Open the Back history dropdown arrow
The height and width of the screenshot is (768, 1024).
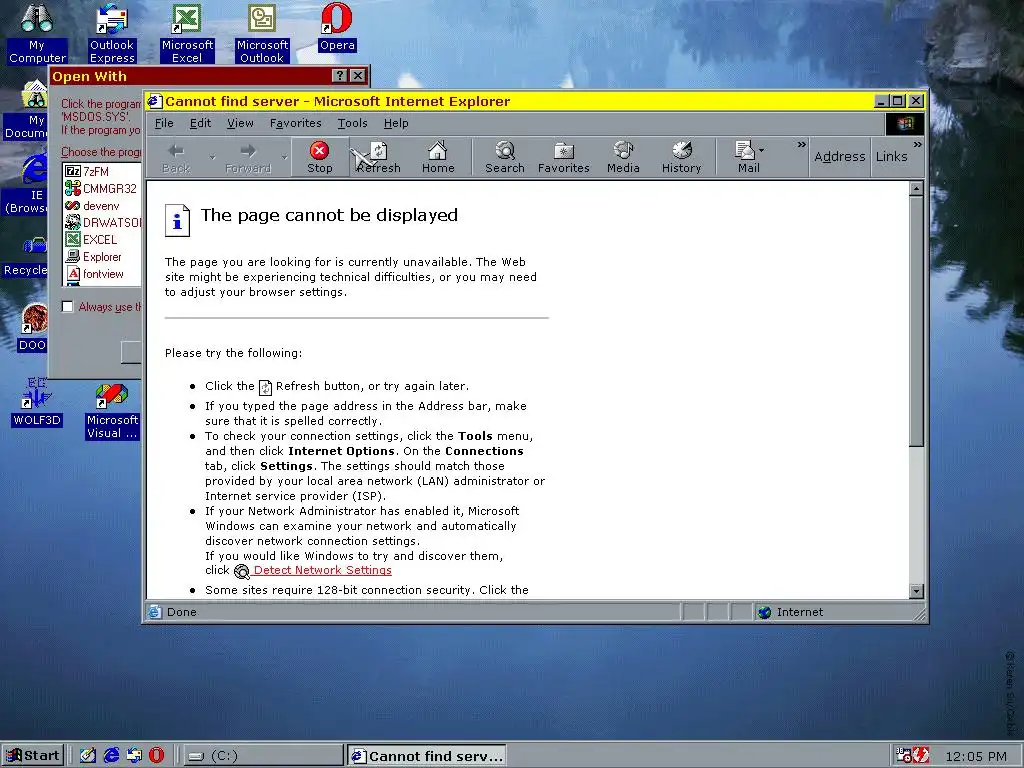point(212,157)
